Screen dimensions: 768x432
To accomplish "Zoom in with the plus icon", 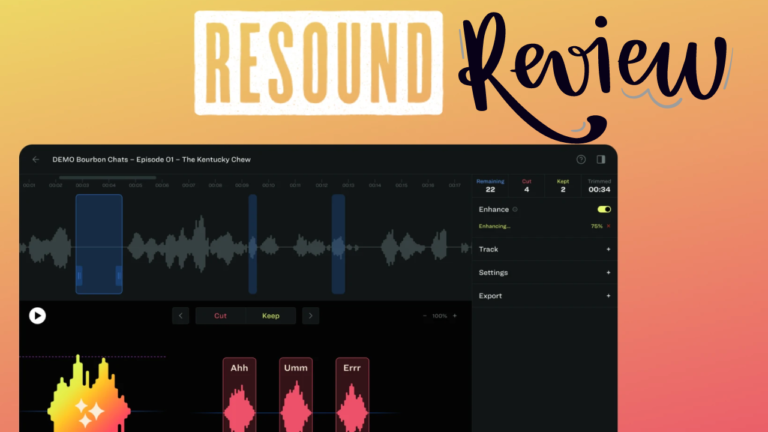I will [x=455, y=316].
